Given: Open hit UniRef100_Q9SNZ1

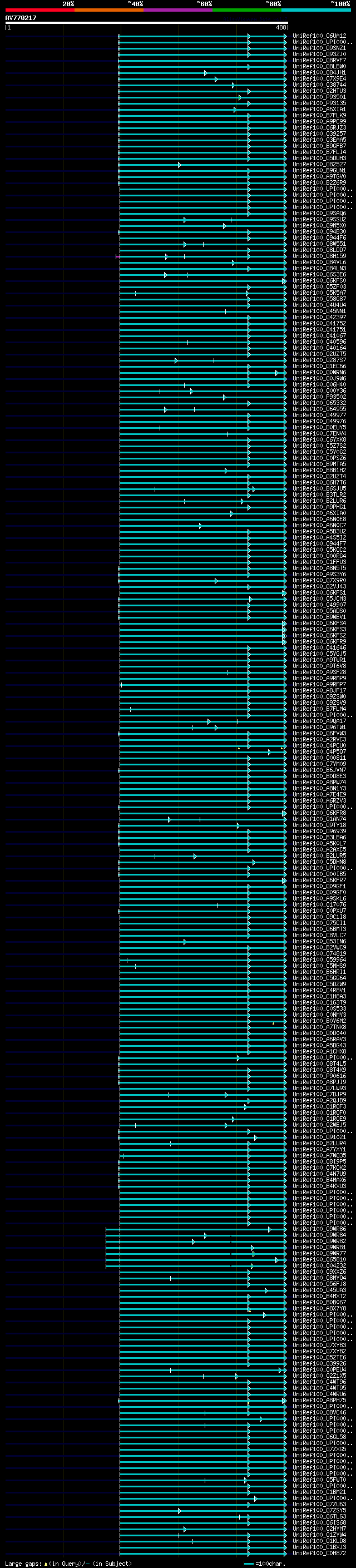Looking at the screenshot, I should tap(319, 48).
